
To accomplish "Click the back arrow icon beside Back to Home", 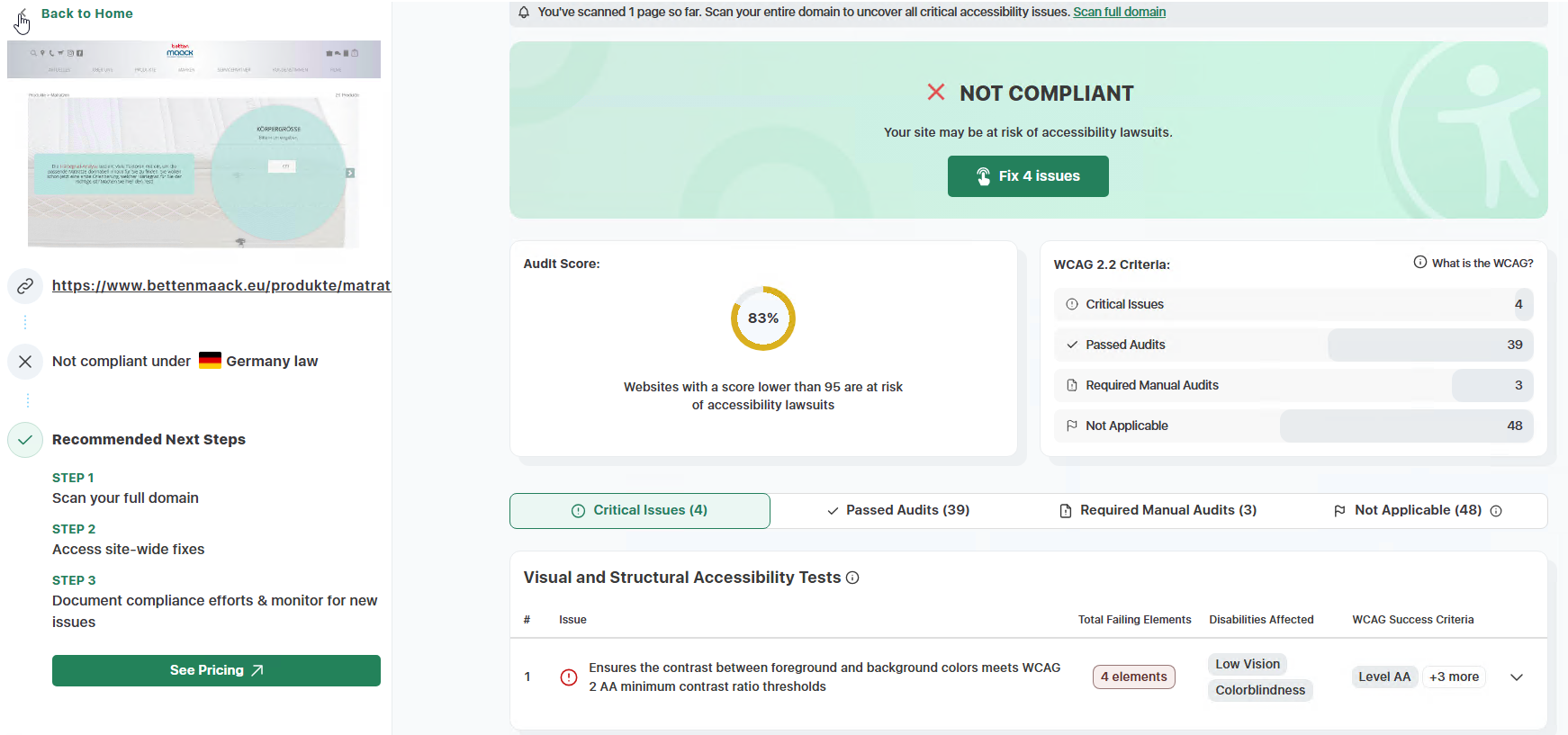I will click(23, 14).
